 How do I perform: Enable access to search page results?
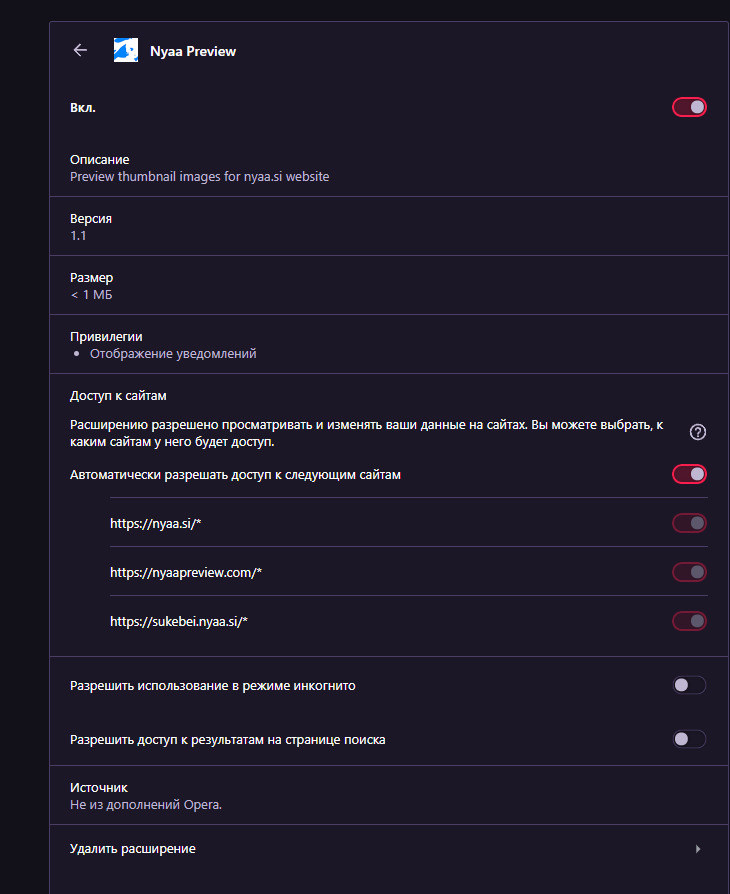point(689,739)
